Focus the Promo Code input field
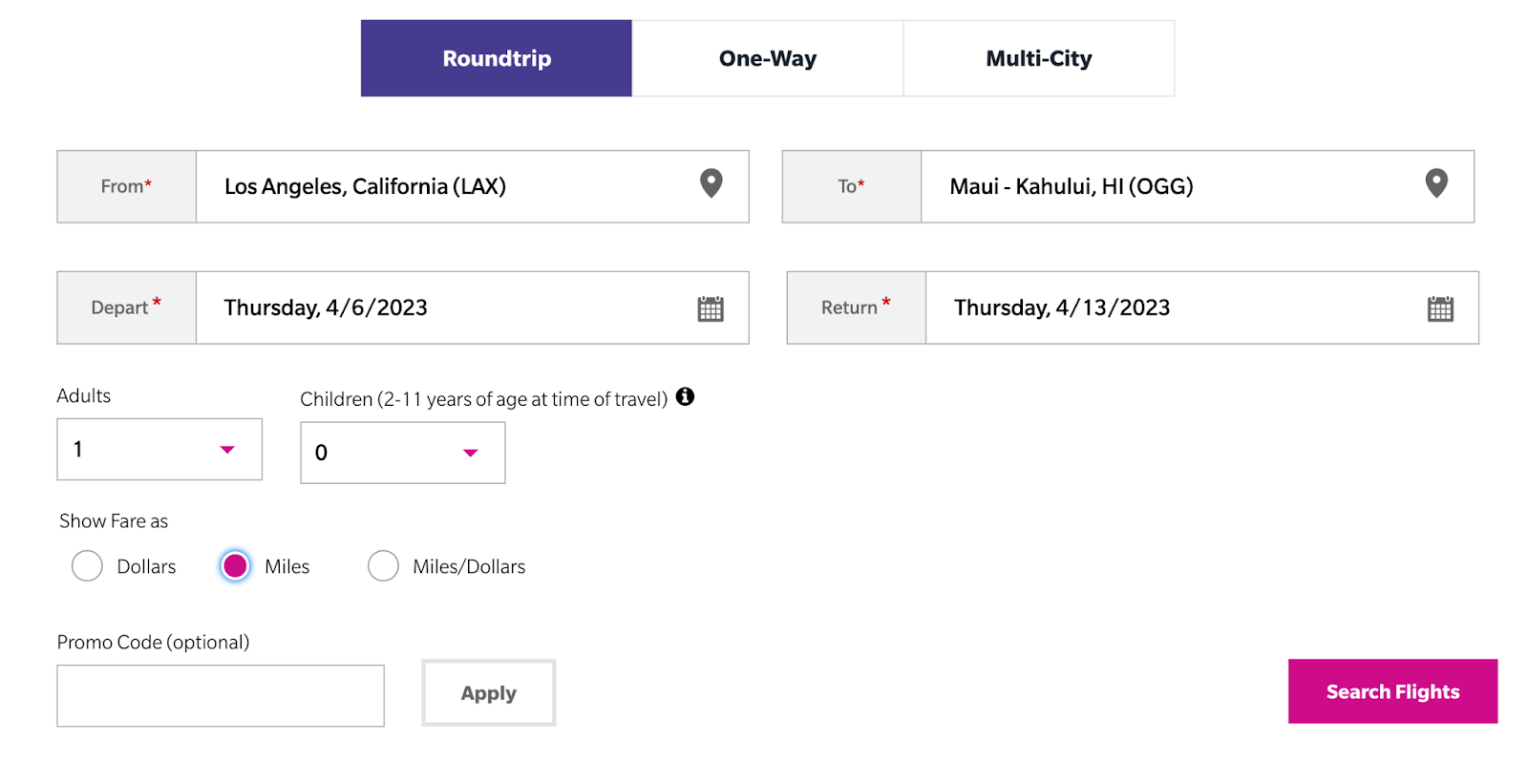1528x784 pixels. pos(221,696)
